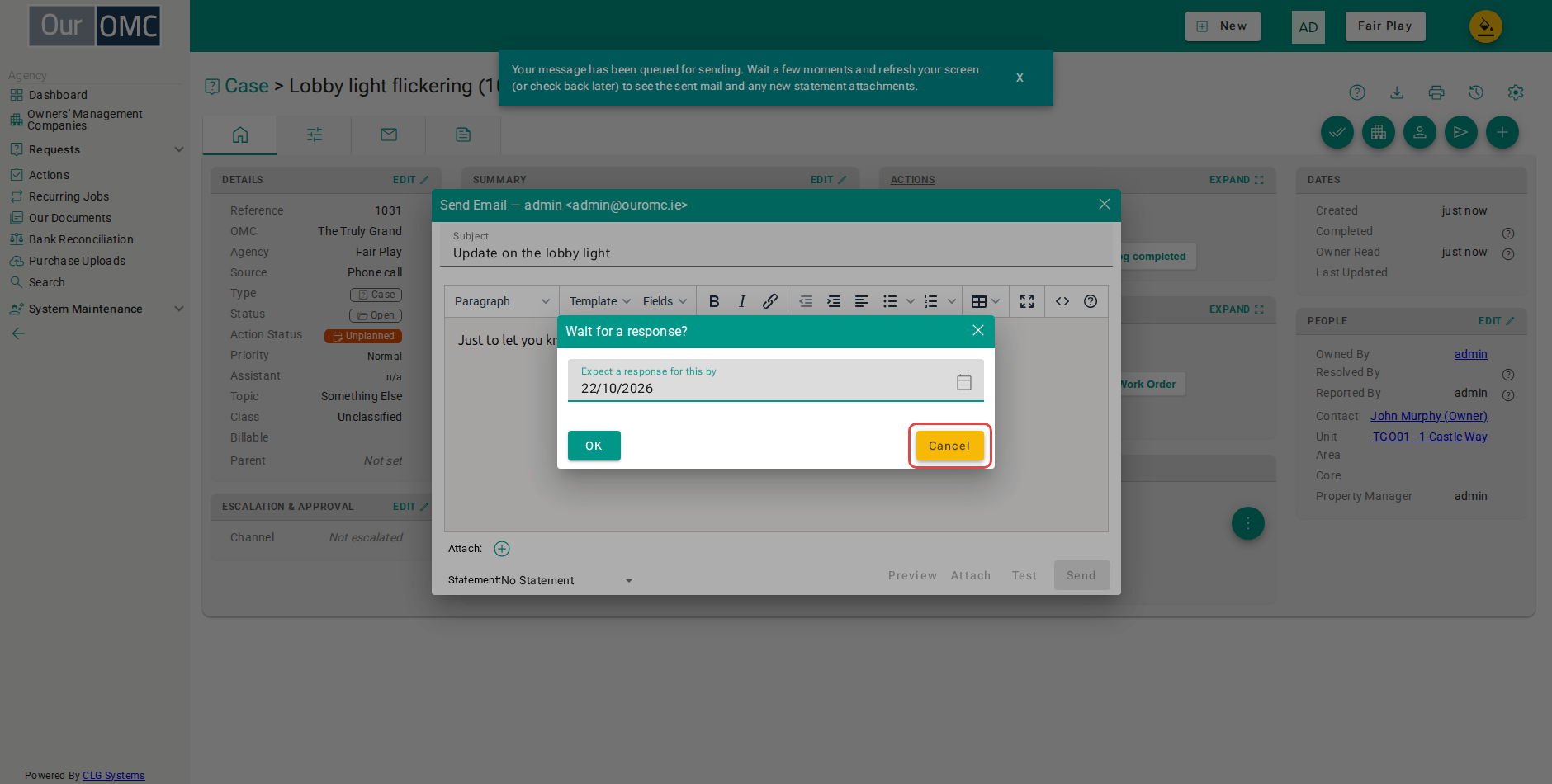Open the case settings sliders tab
This screenshot has height=784, width=1552.
(x=315, y=135)
